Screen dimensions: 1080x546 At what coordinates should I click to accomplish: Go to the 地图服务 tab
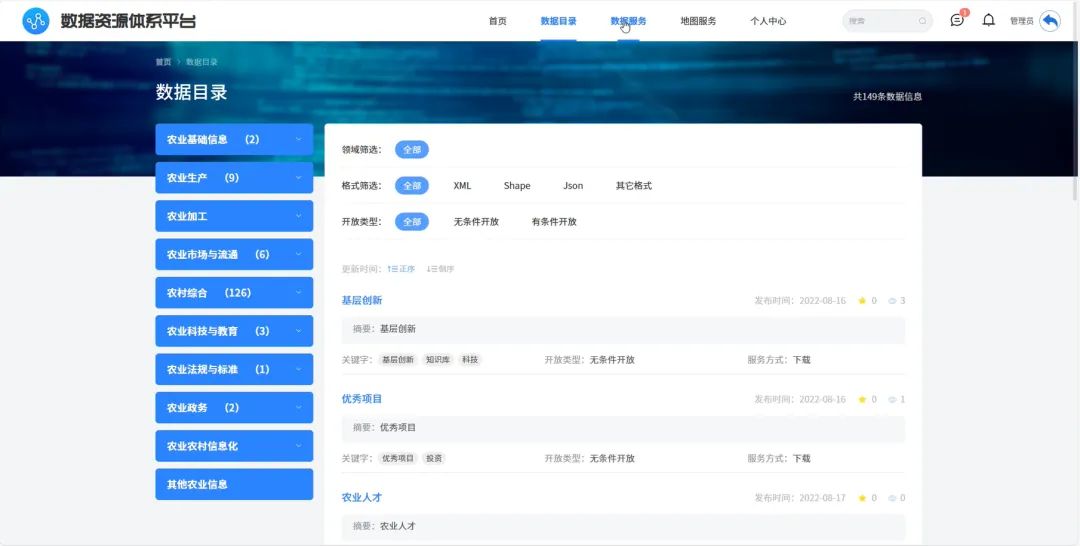(x=698, y=21)
